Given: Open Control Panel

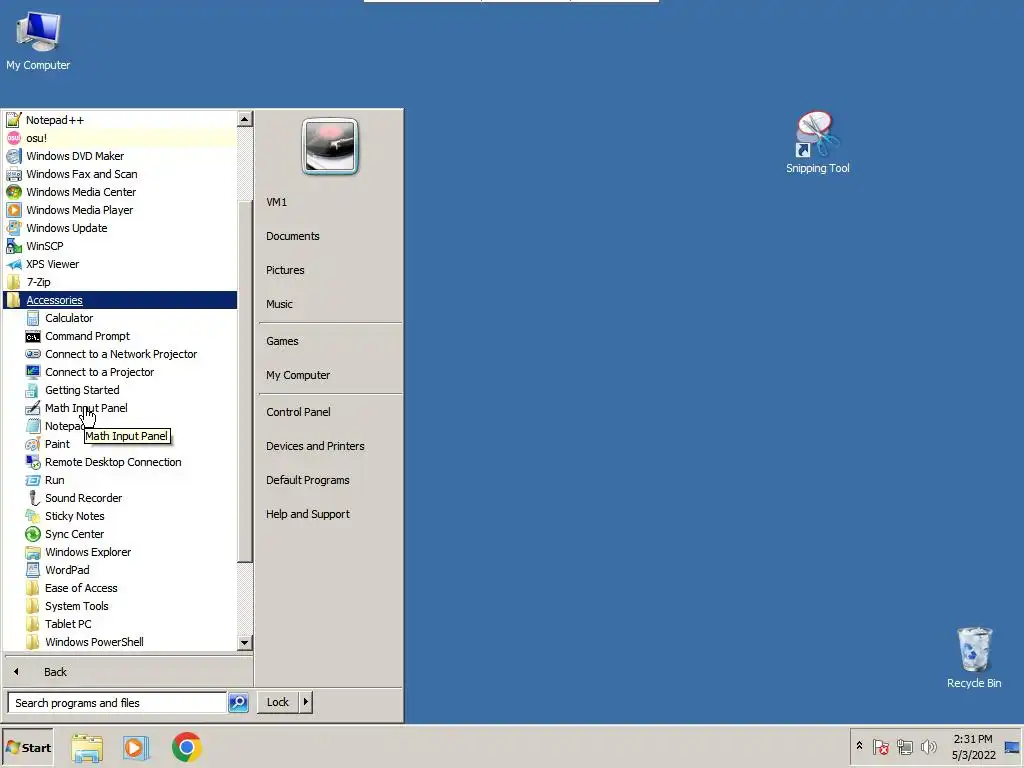Looking at the screenshot, I should [330, 412].
